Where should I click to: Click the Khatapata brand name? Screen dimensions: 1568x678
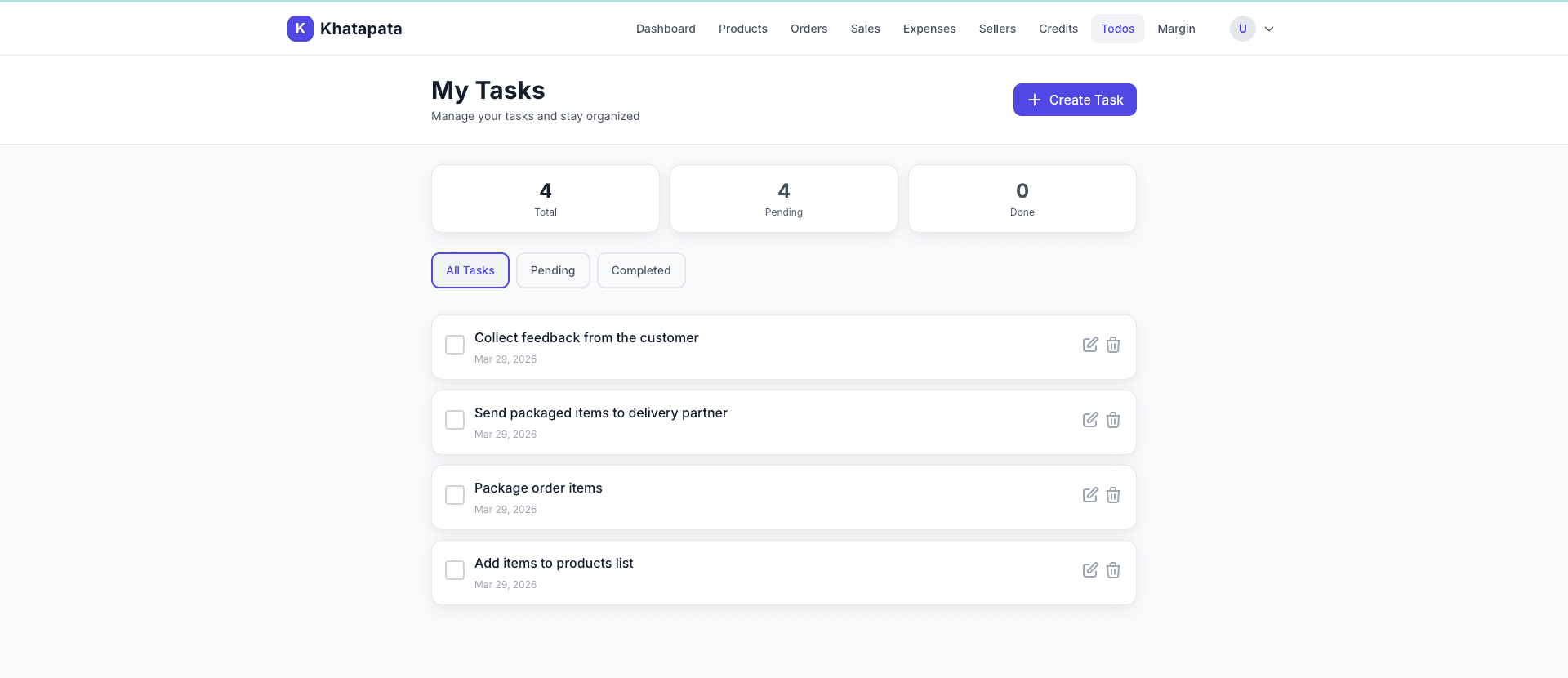(361, 29)
